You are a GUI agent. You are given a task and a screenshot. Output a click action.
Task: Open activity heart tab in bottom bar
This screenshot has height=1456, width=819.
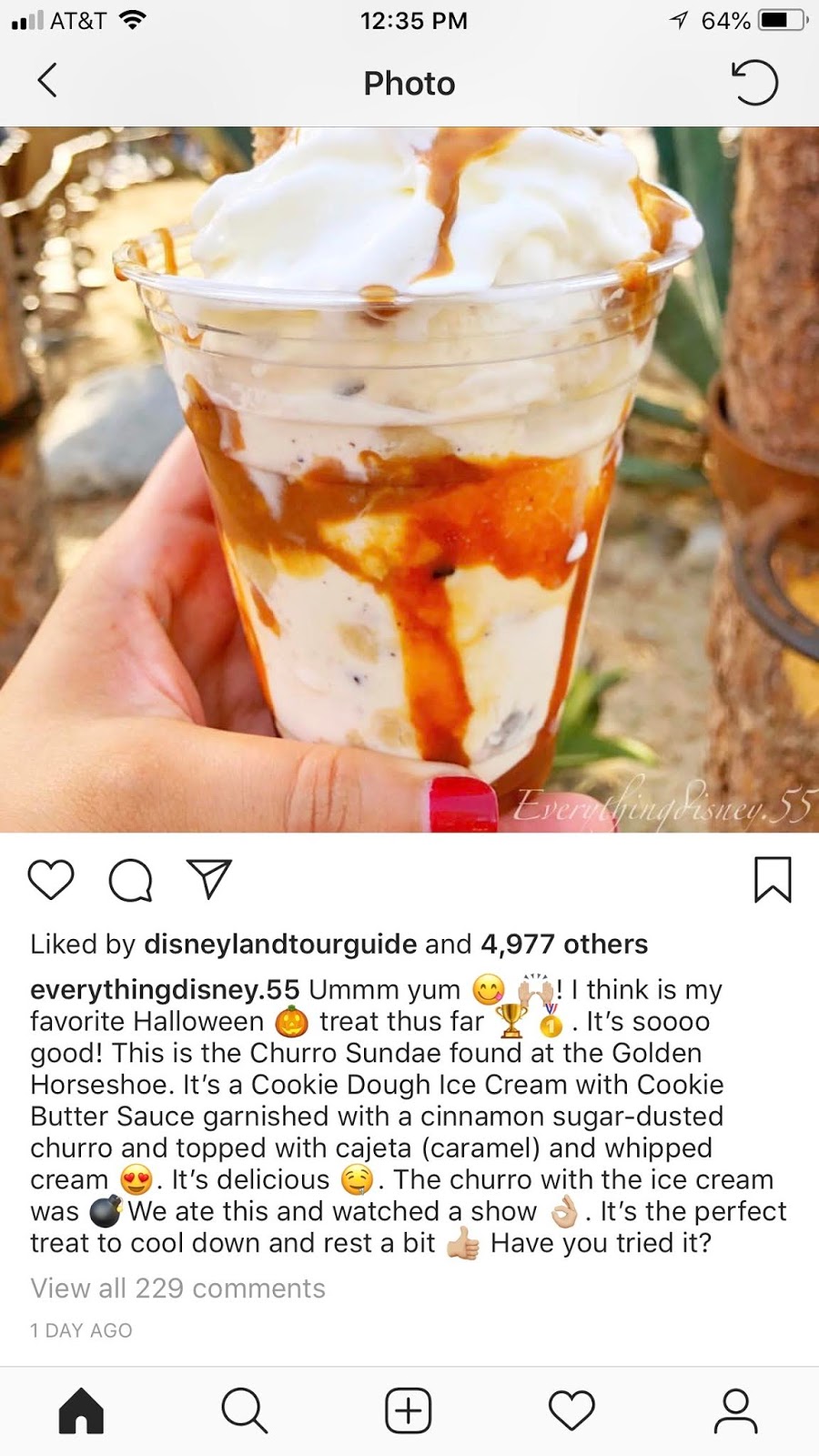[571, 1410]
